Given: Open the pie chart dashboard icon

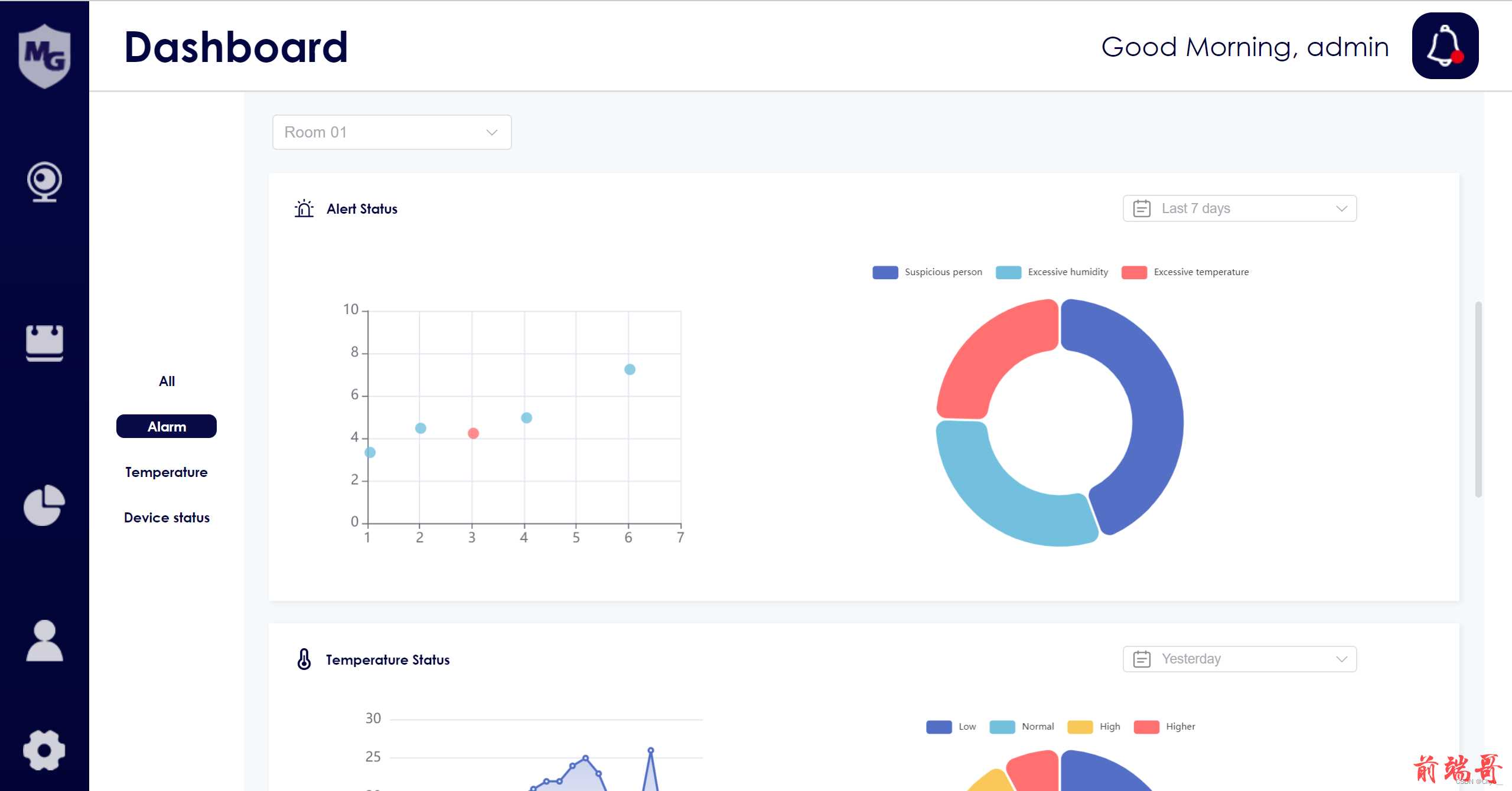Looking at the screenshot, I should click(x=44, y=507).
